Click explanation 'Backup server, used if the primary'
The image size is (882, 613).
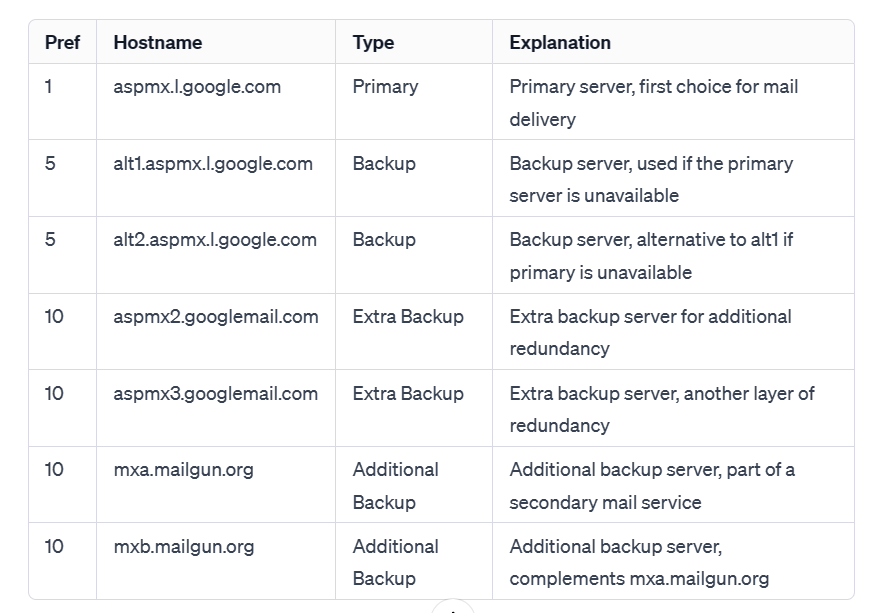point(651,164)
